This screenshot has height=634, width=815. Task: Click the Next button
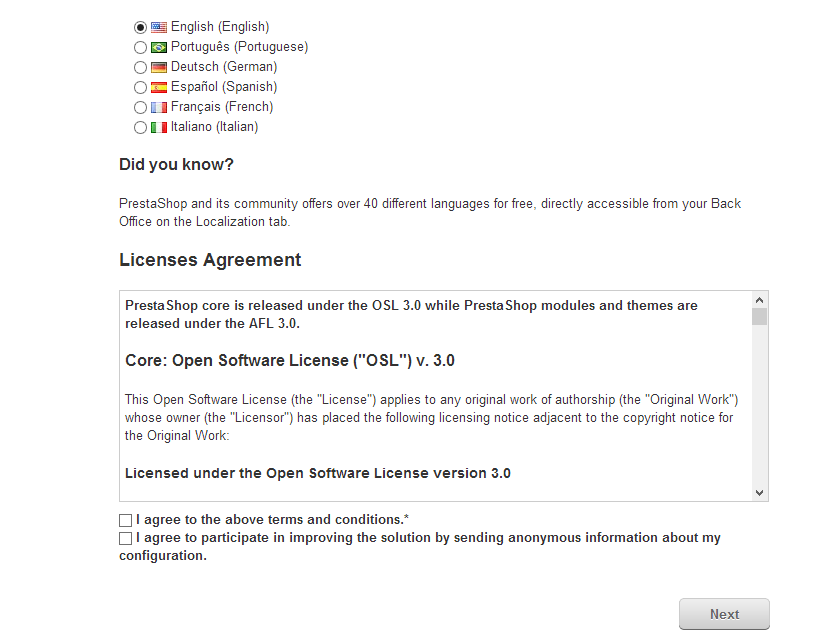pyautogui.click(x=724, y=614)
